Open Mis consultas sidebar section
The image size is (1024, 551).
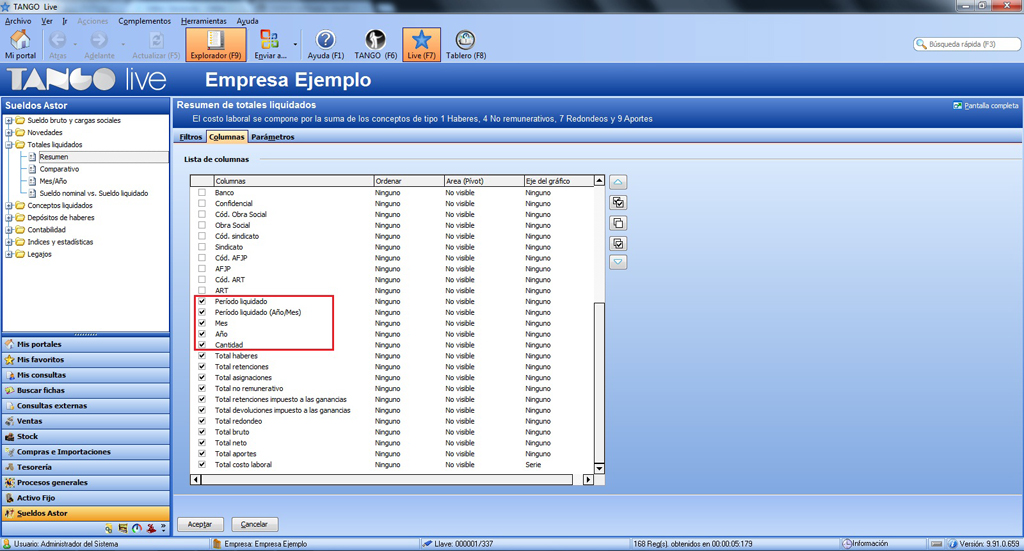click(x=86, y=375)
